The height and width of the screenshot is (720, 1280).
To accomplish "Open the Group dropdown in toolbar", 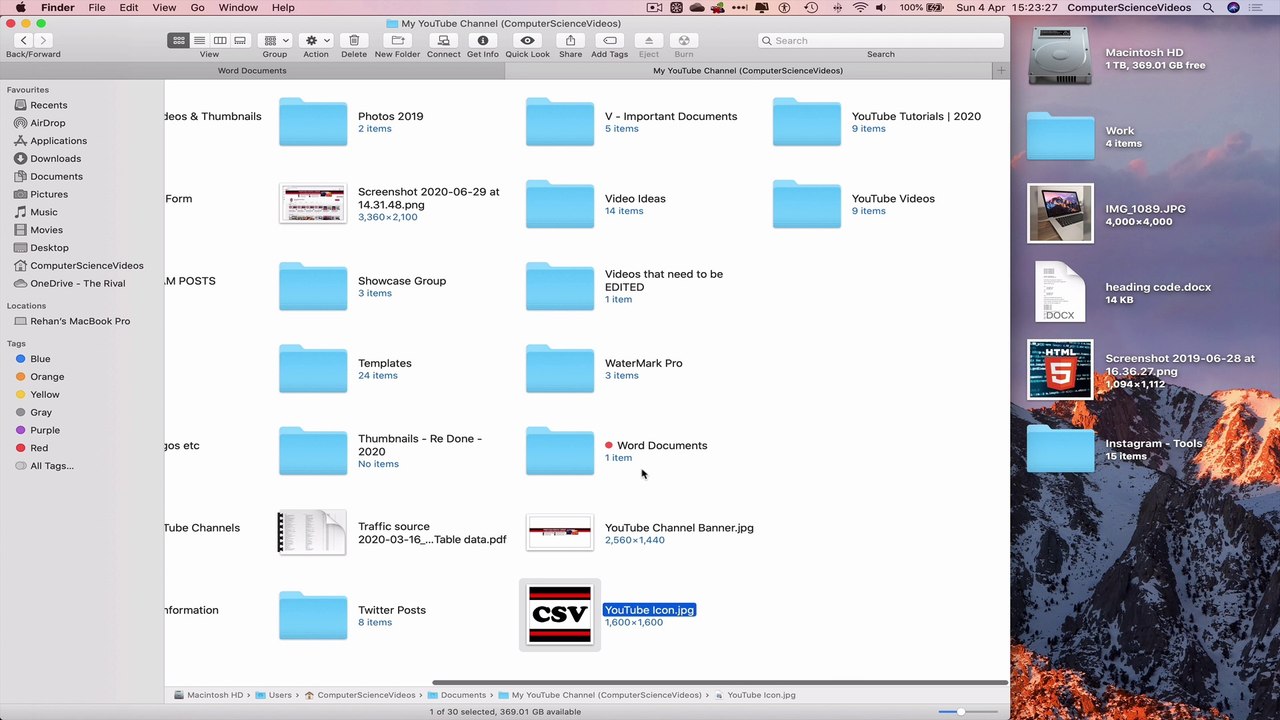I will click(275, 40).
